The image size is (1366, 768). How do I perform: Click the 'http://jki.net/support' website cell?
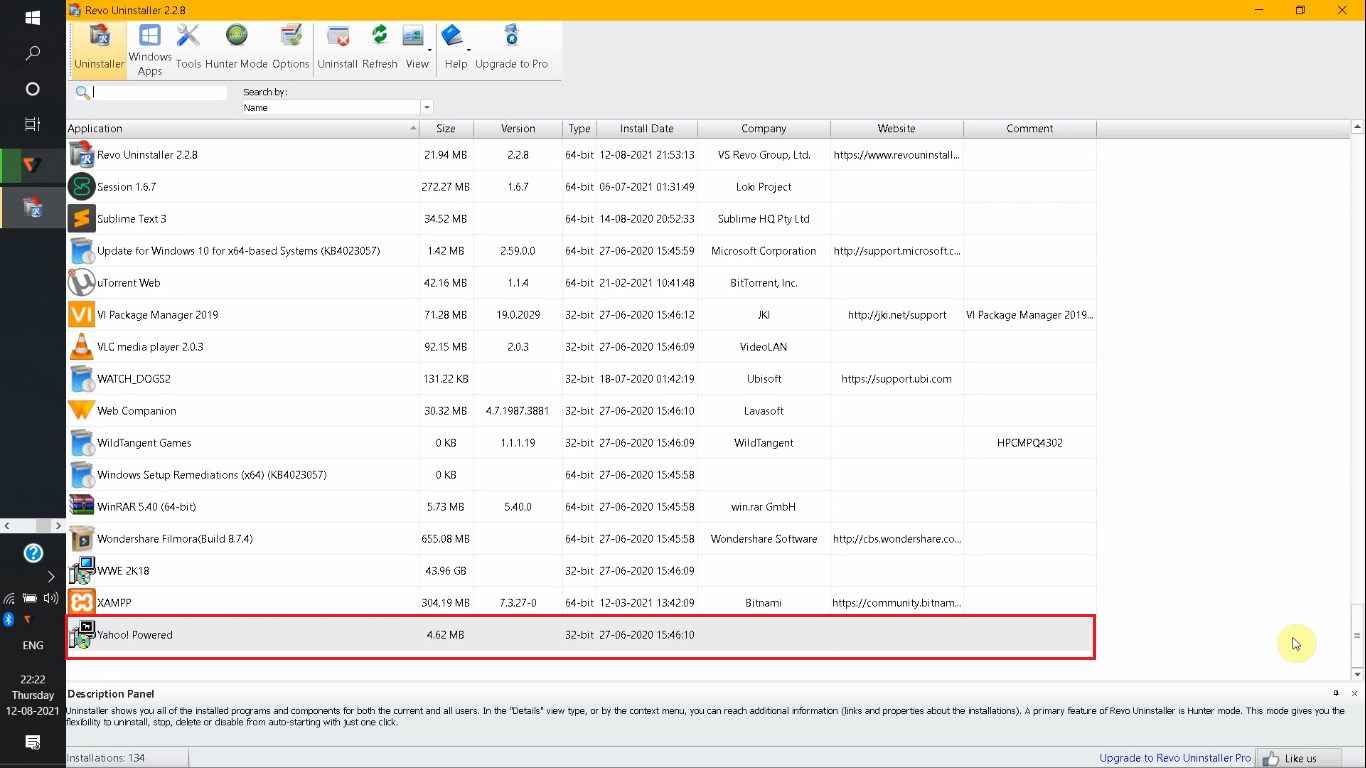[897, 315]
